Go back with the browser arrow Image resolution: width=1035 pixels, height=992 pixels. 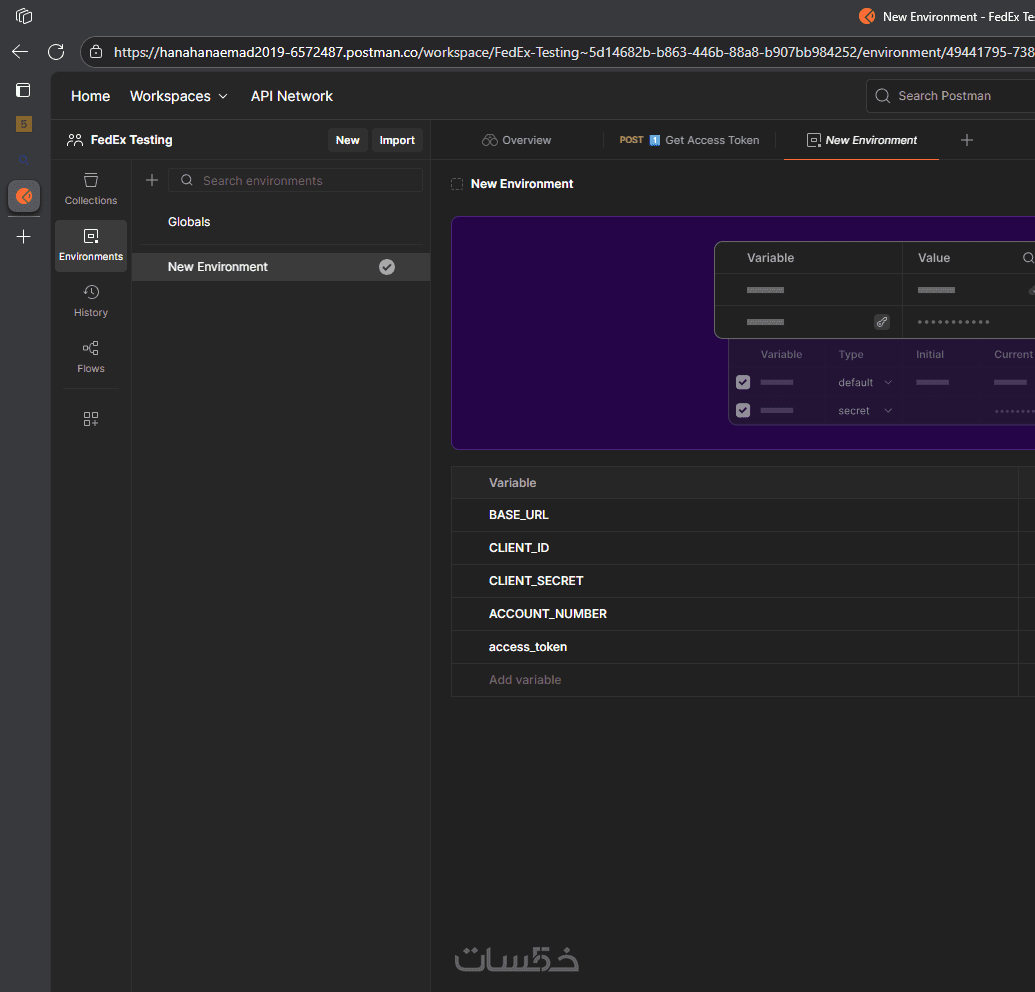(20, 51)
